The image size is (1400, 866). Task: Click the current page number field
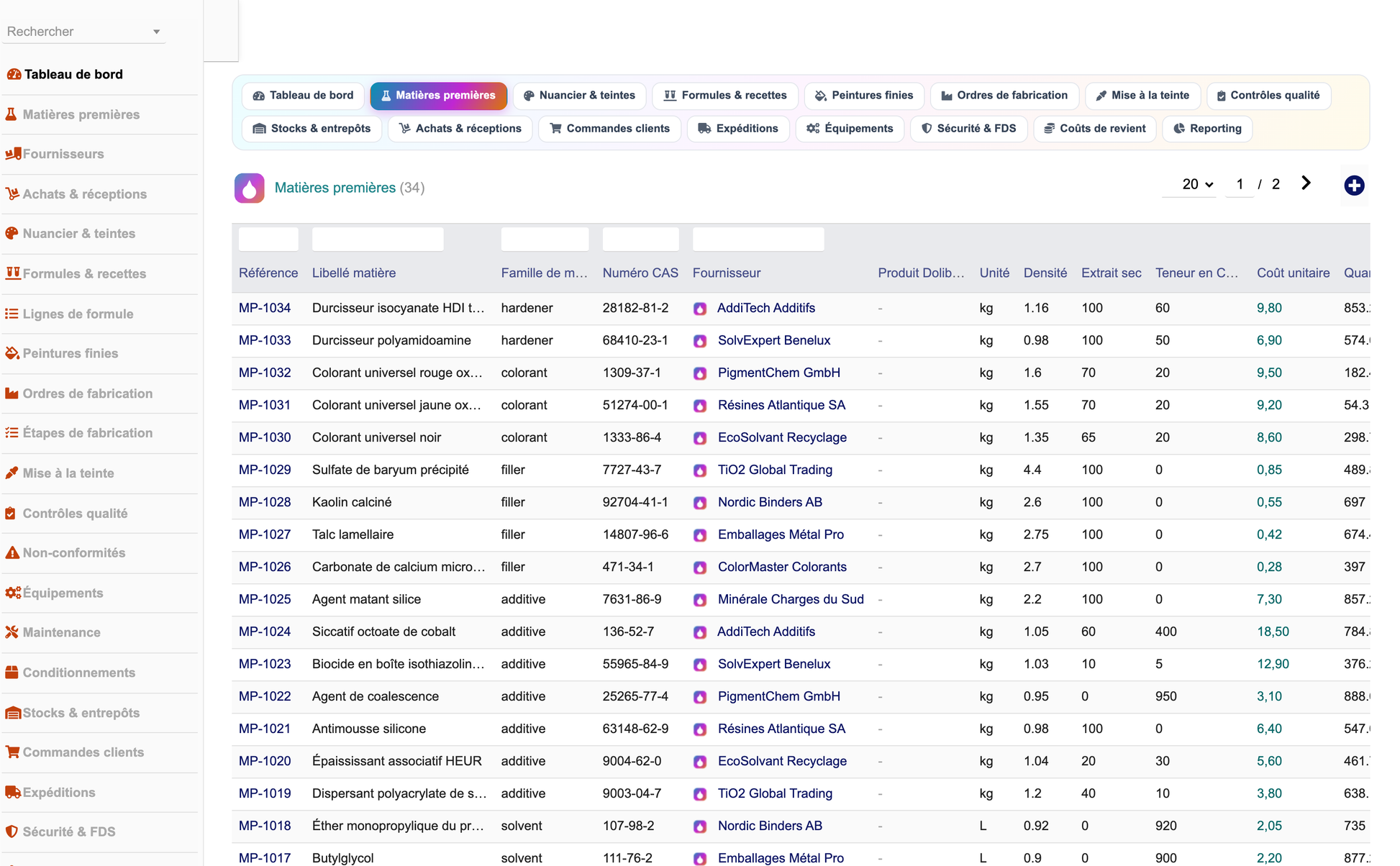(1240, 184)
